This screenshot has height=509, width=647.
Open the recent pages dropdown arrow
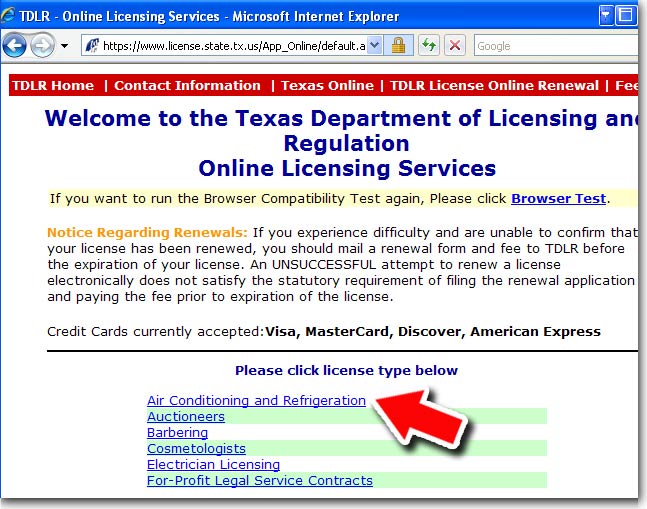64,46
